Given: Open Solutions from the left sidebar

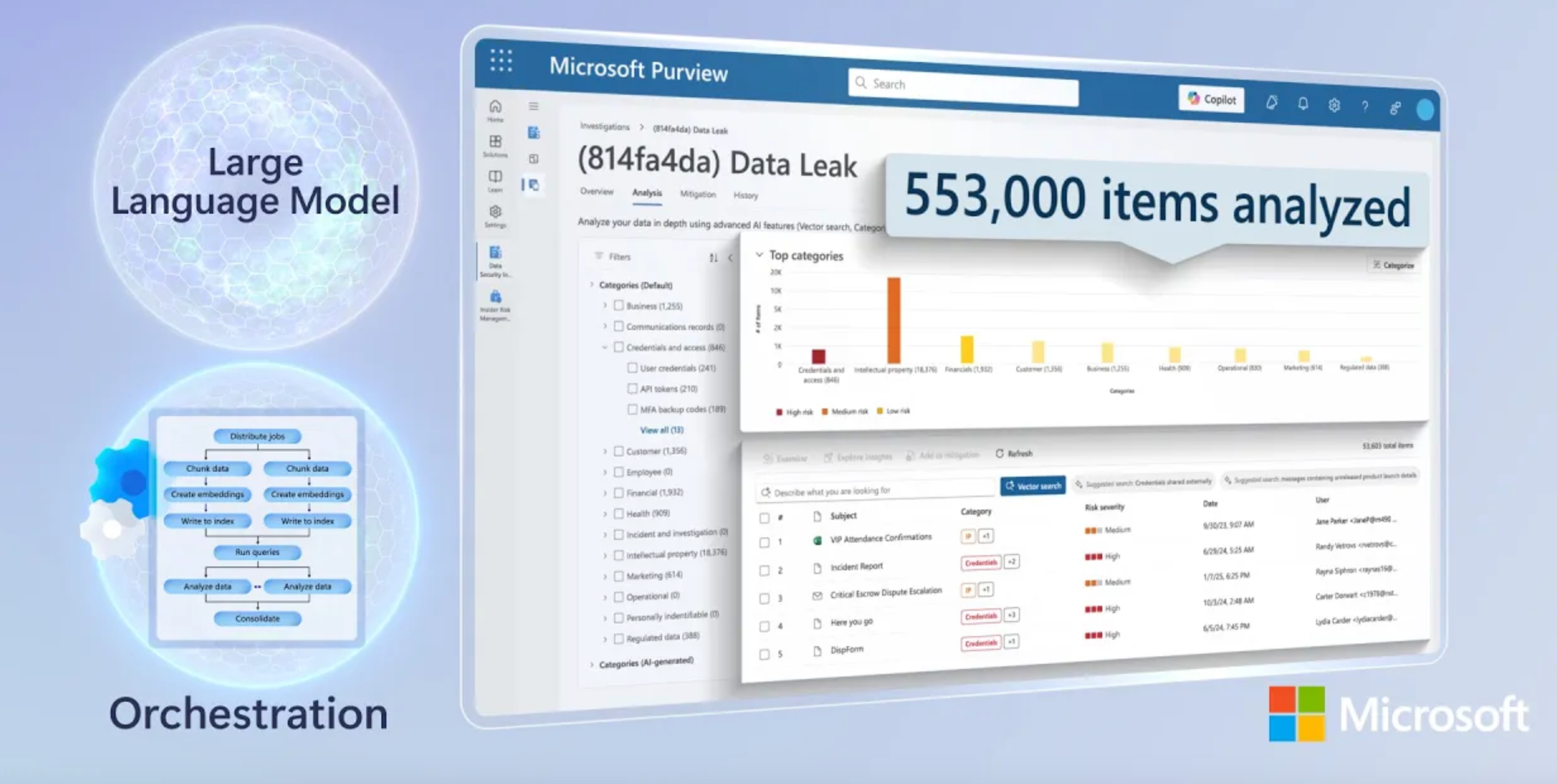Looking at the screenshot, I should [x=495, y=143].
